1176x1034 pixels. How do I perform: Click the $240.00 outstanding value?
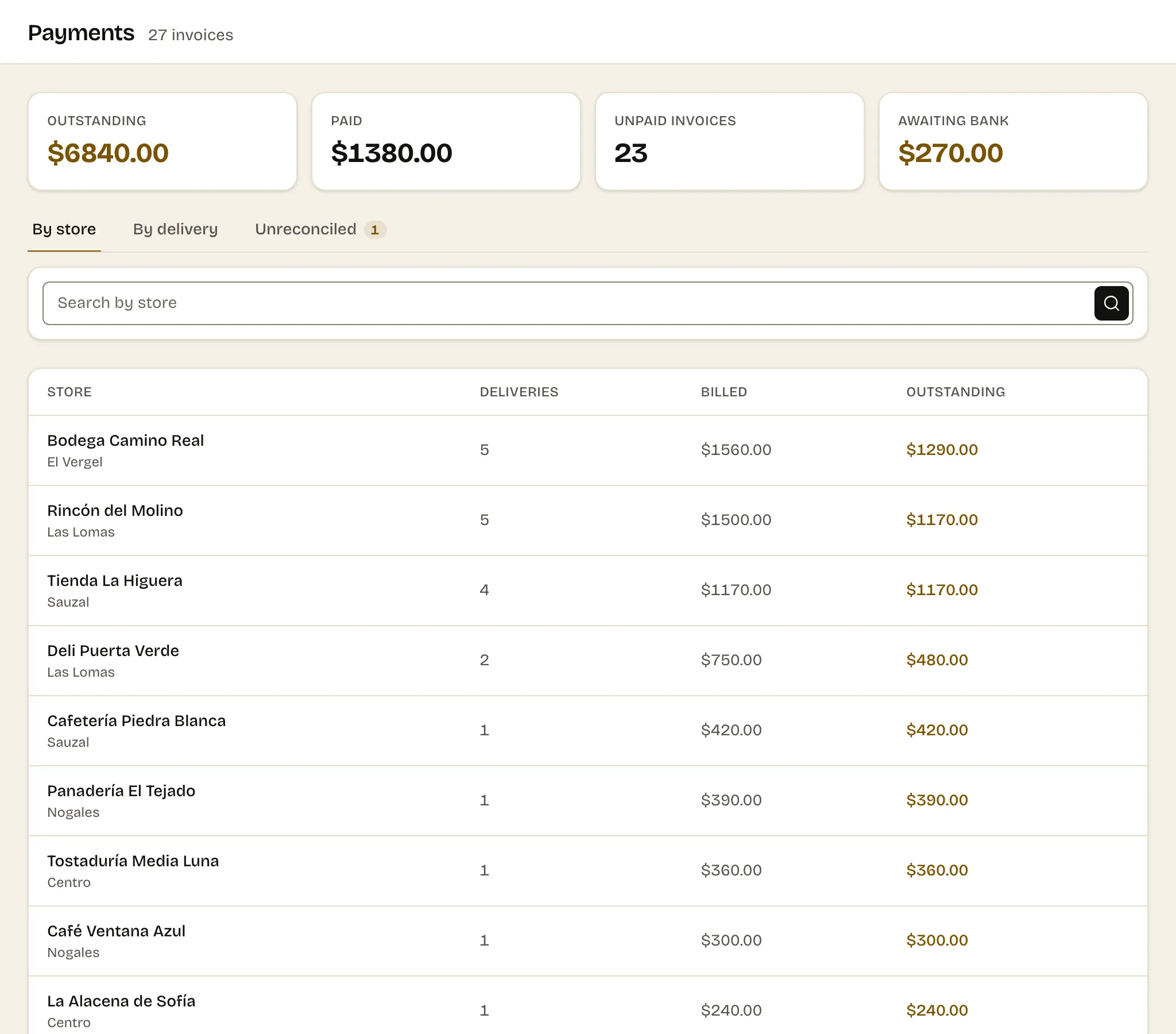pyautogui.click(x=937, y=1010)
